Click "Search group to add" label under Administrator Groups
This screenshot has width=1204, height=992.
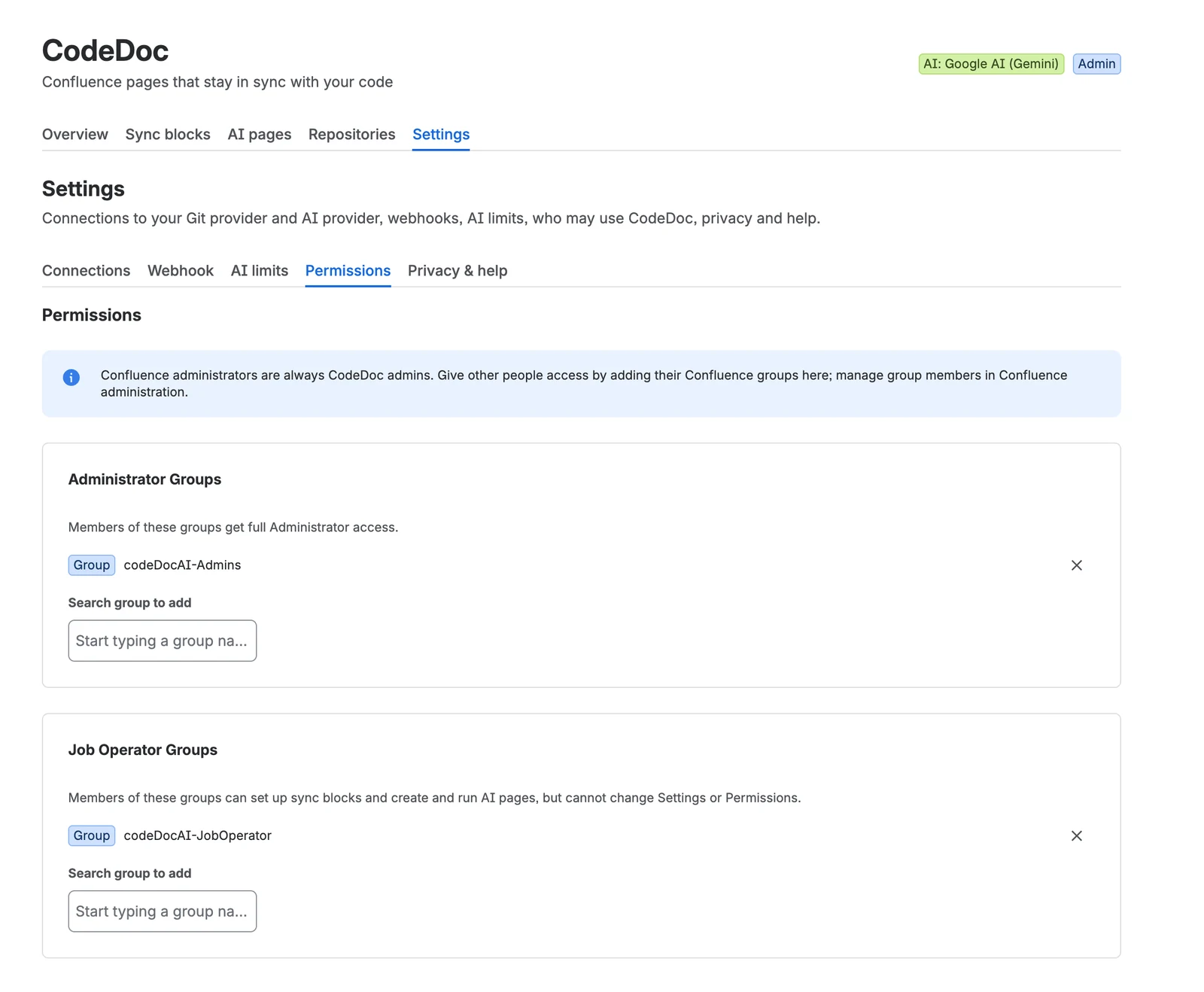click(x=129, y=603)
